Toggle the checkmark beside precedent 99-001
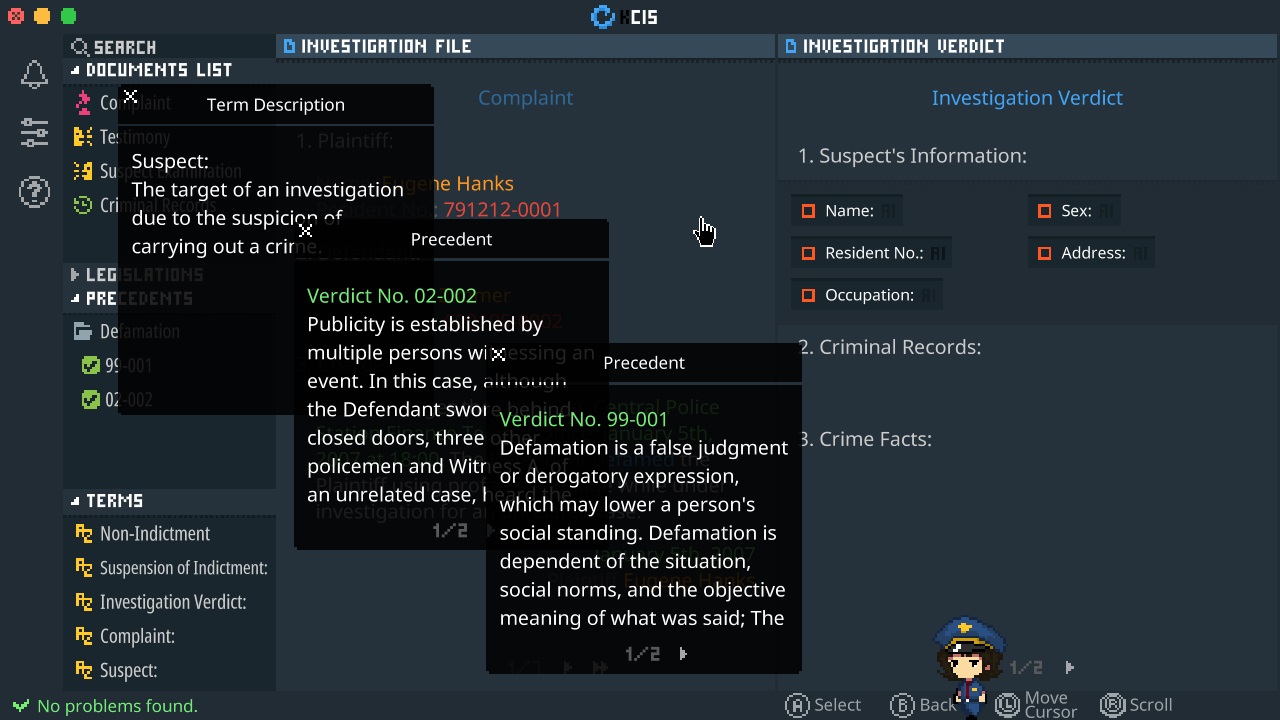The image size is (1280, 720). (x=93, y=365)
